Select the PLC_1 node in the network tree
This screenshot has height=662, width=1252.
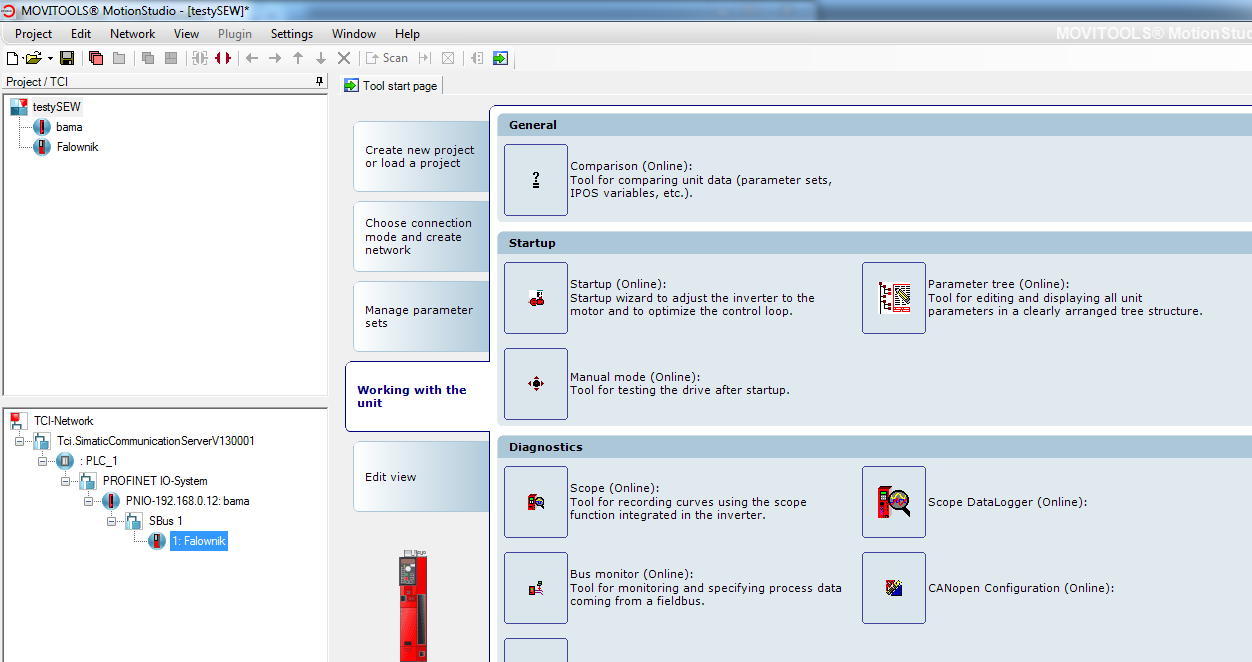click(100, 461)
